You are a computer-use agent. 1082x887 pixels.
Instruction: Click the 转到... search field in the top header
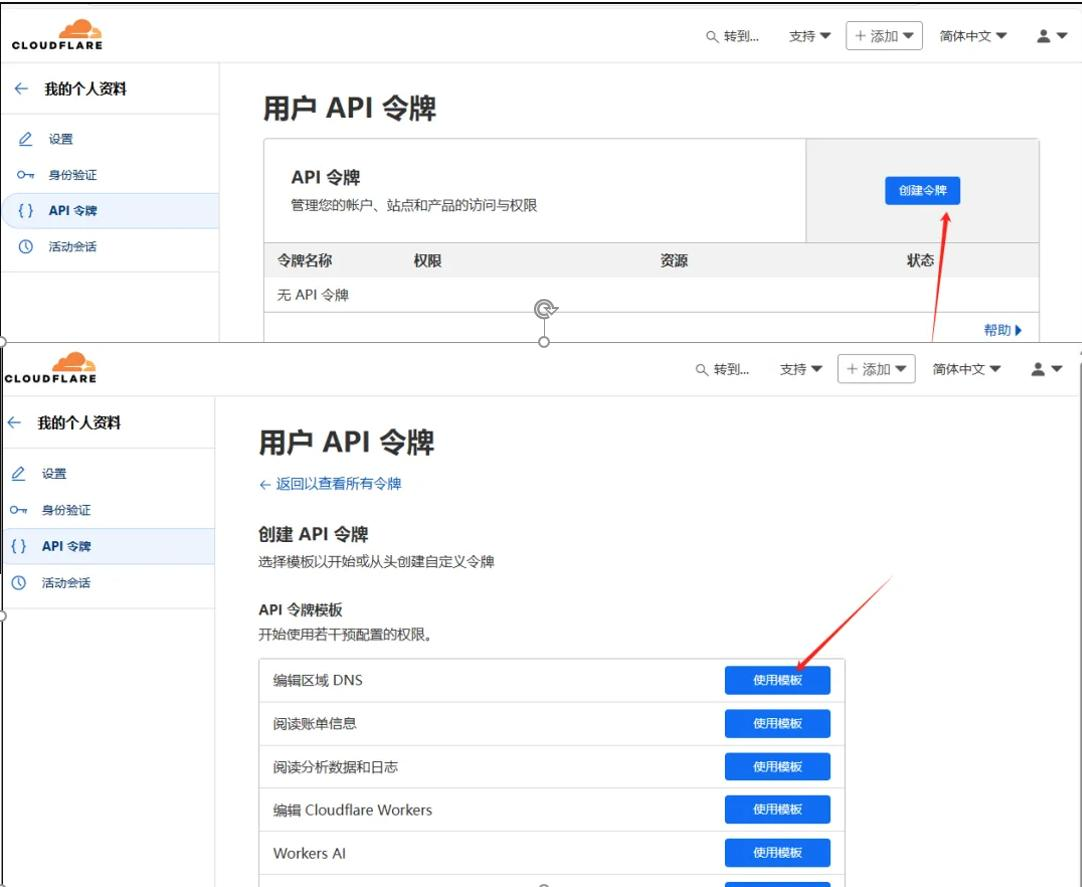733,37
